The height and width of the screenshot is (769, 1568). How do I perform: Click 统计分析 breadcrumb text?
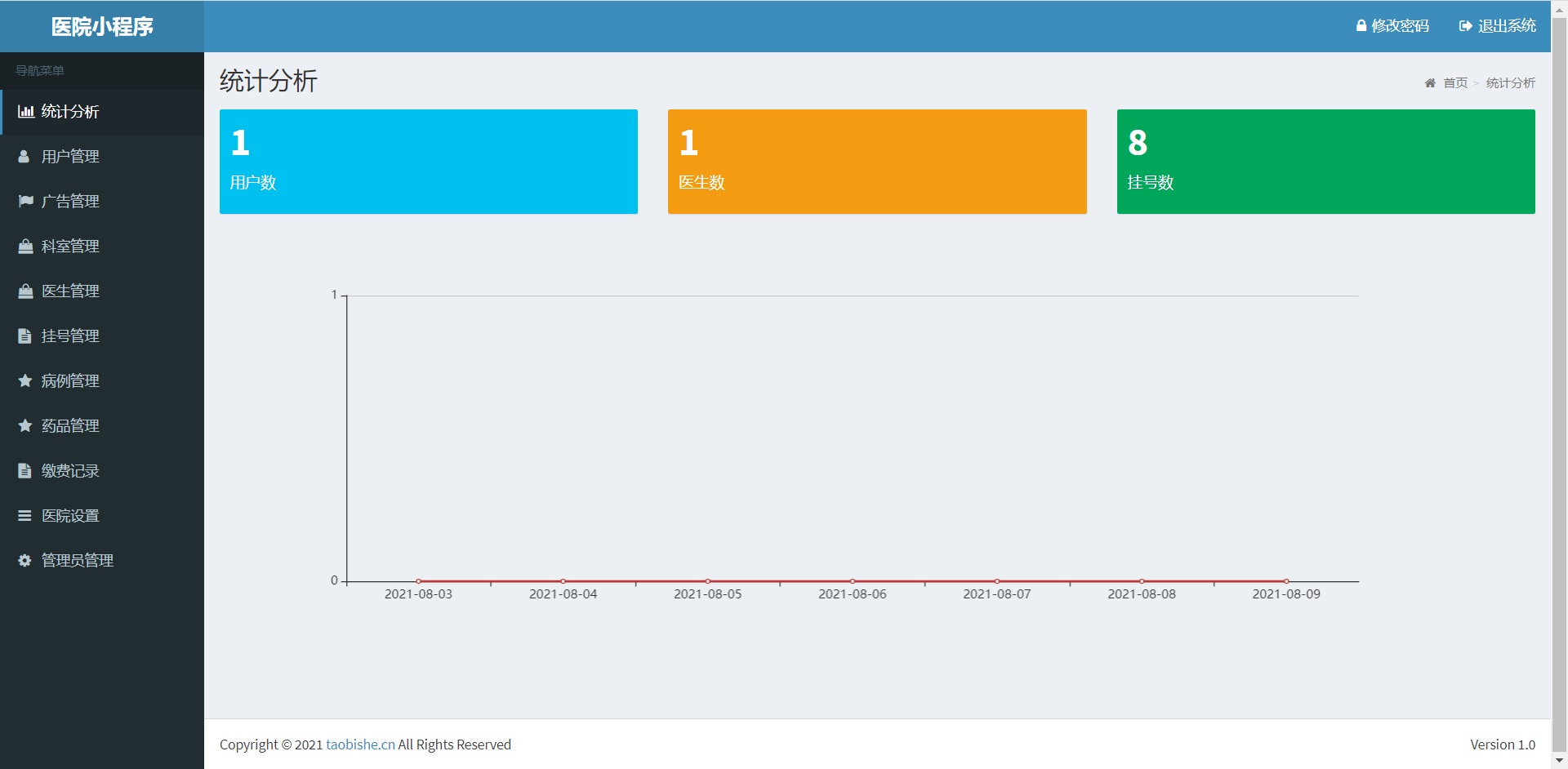click(1511, 83)
